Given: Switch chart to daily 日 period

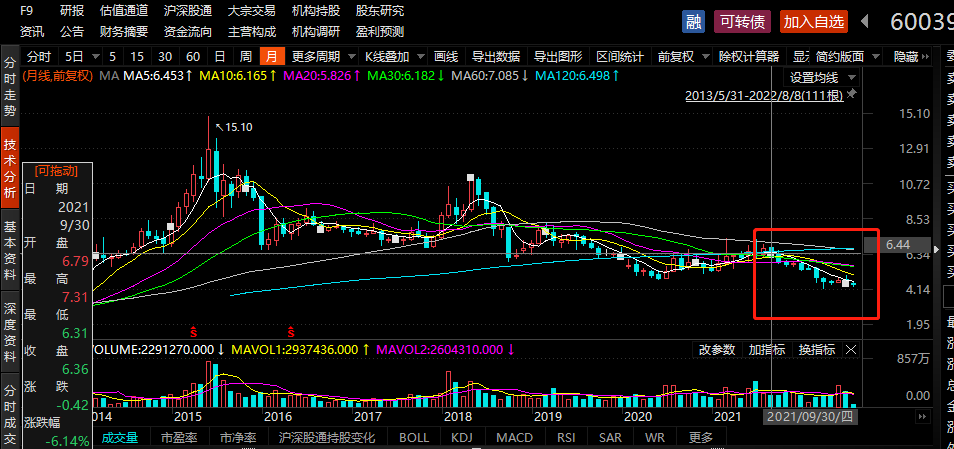Looking at the screenshot, I should (219, 56).
